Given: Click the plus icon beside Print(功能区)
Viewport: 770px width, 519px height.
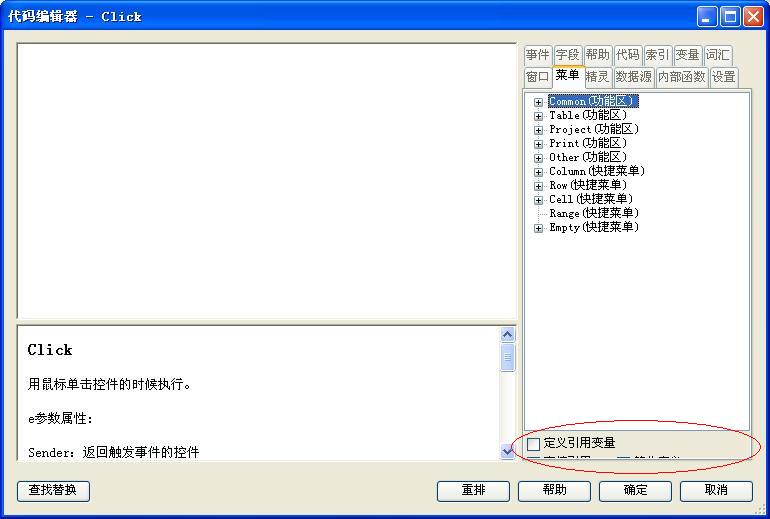Looking at the screenshot, I should [x=539, y=144].
